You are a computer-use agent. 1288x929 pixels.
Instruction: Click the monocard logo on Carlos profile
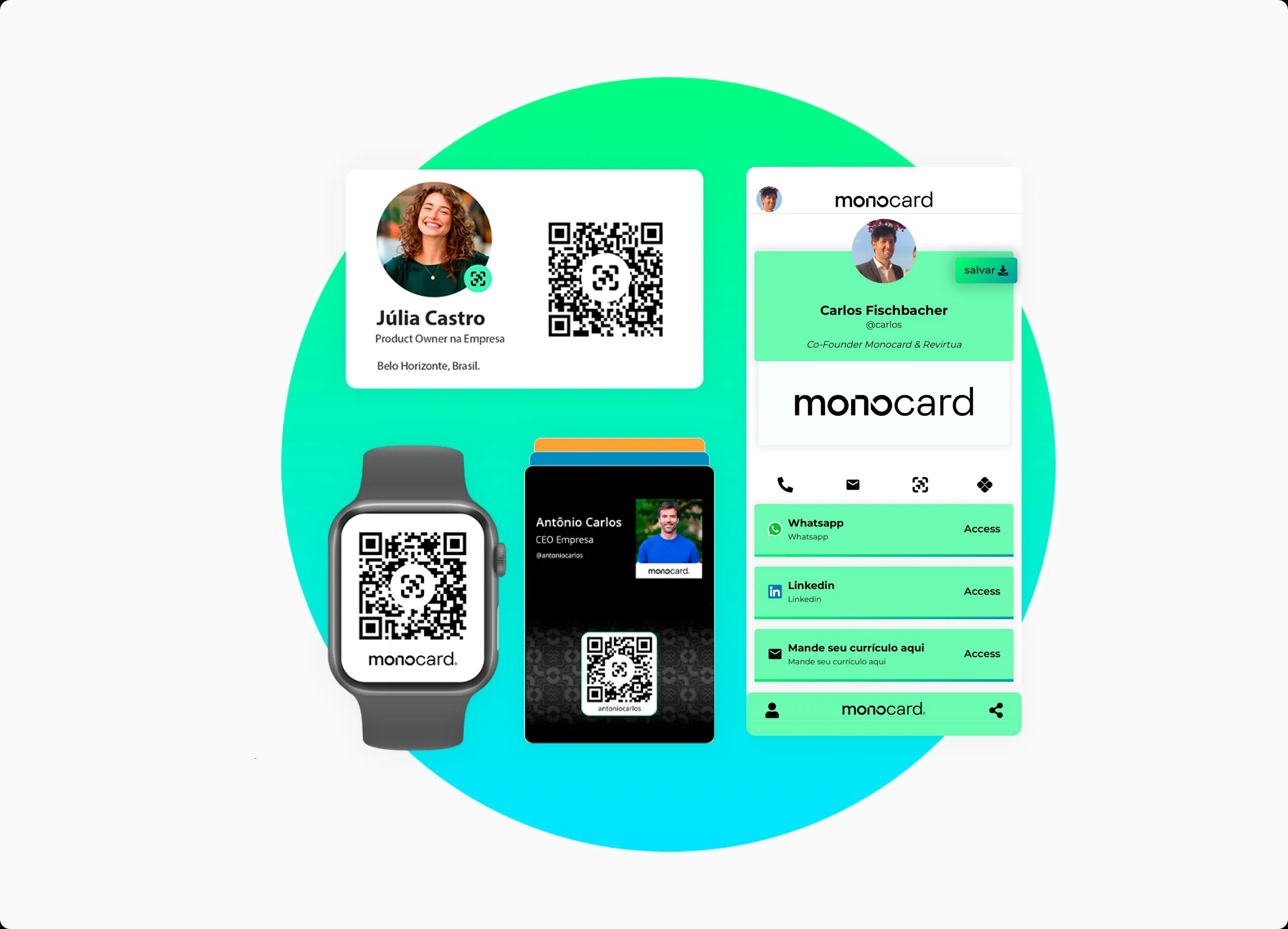[885, 405]
